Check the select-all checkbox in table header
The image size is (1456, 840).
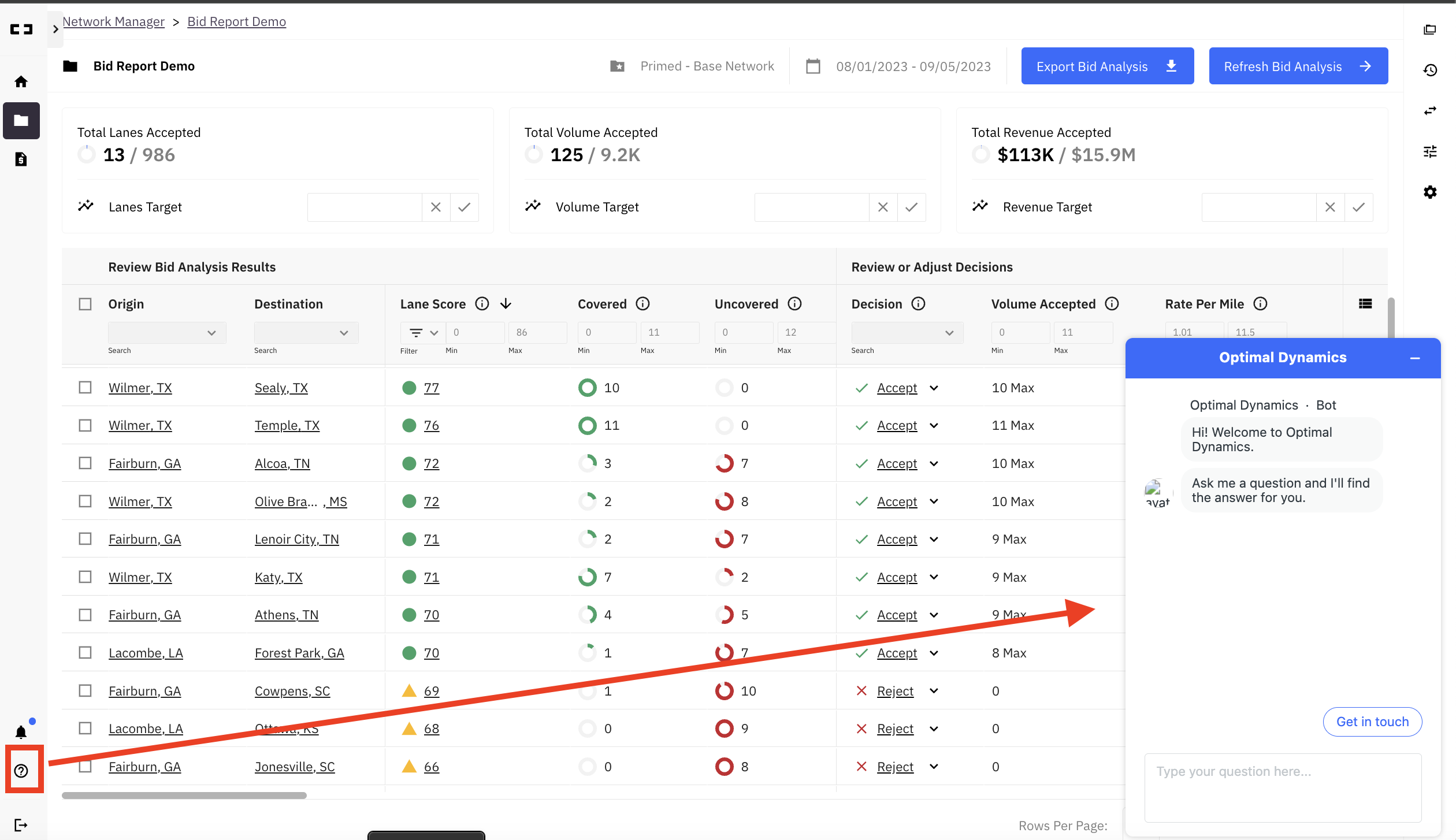[85, 303]
